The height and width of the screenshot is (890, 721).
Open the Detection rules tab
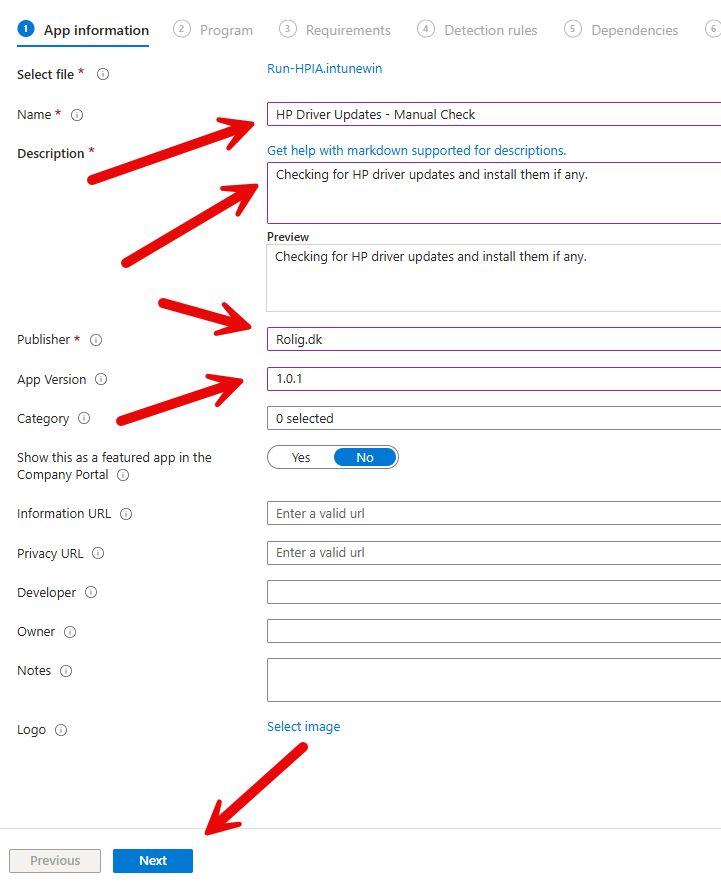[x=490, y=30]
